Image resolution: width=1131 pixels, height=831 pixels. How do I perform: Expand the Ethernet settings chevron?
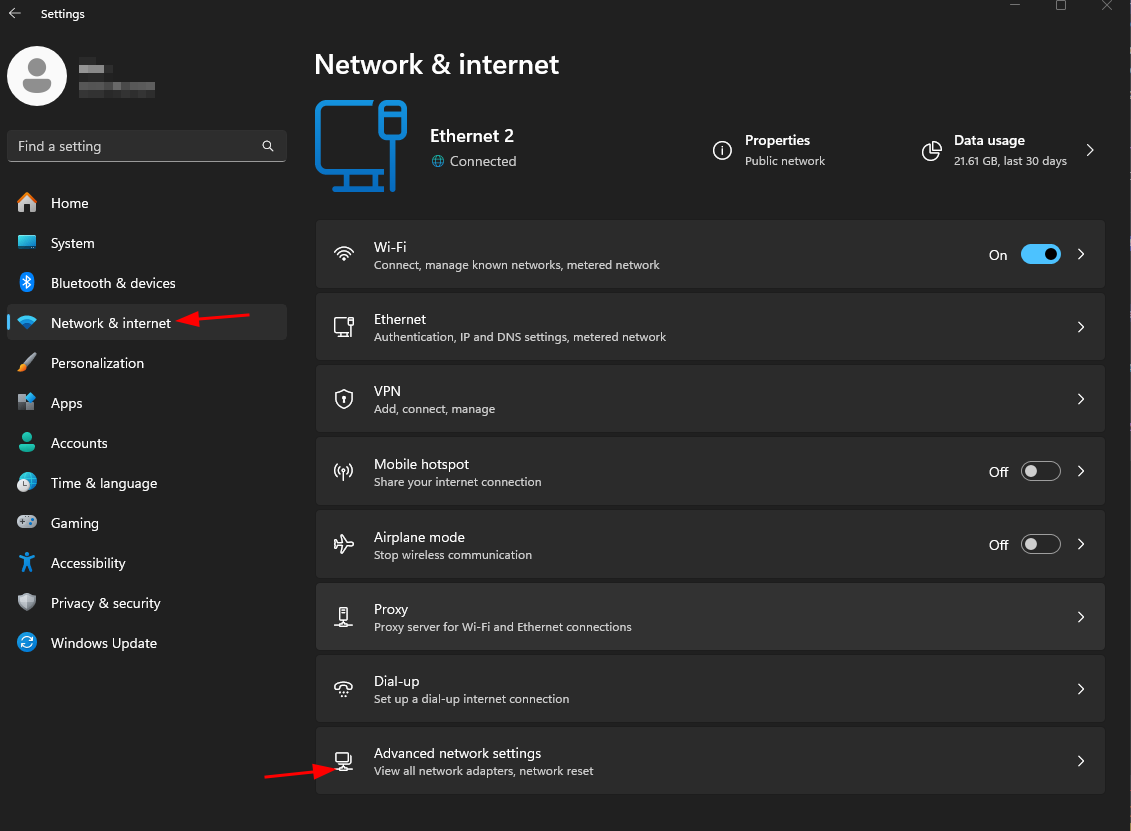(x=1080, y=327)
